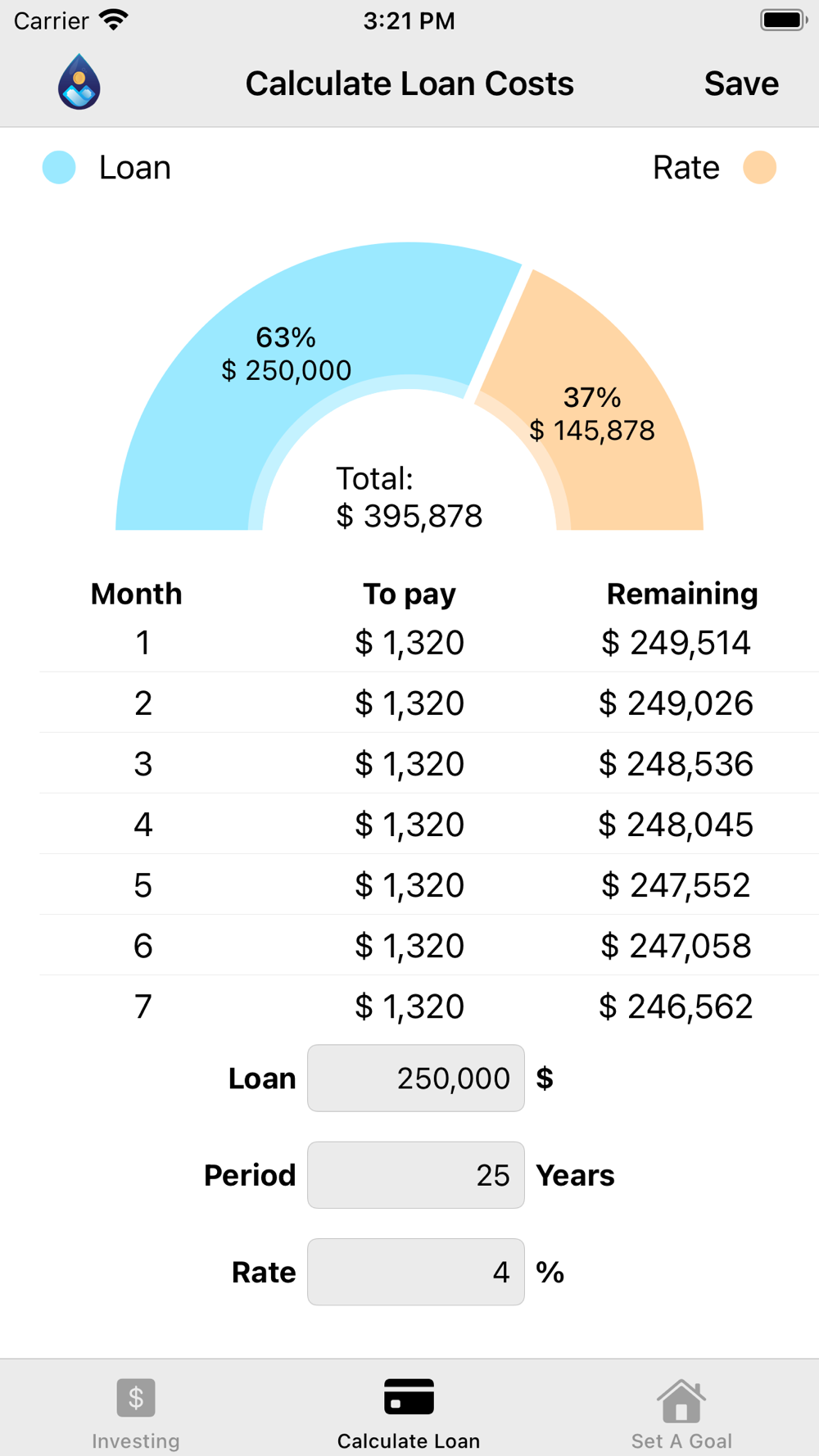Switch to the Set A Goal tab label

pos(681,1440)
